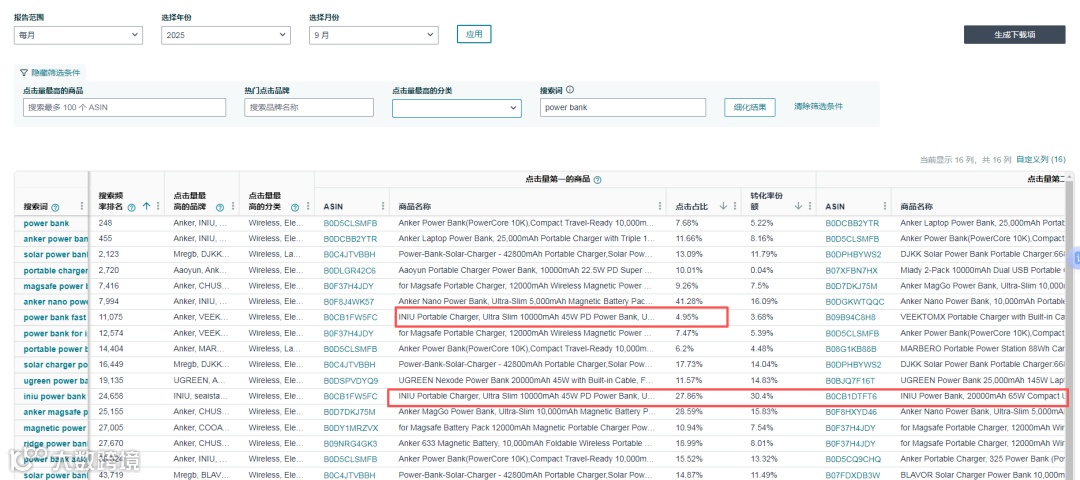
Task: Click the sort arrow on 点击占比 column
Action: click(724, 206)
